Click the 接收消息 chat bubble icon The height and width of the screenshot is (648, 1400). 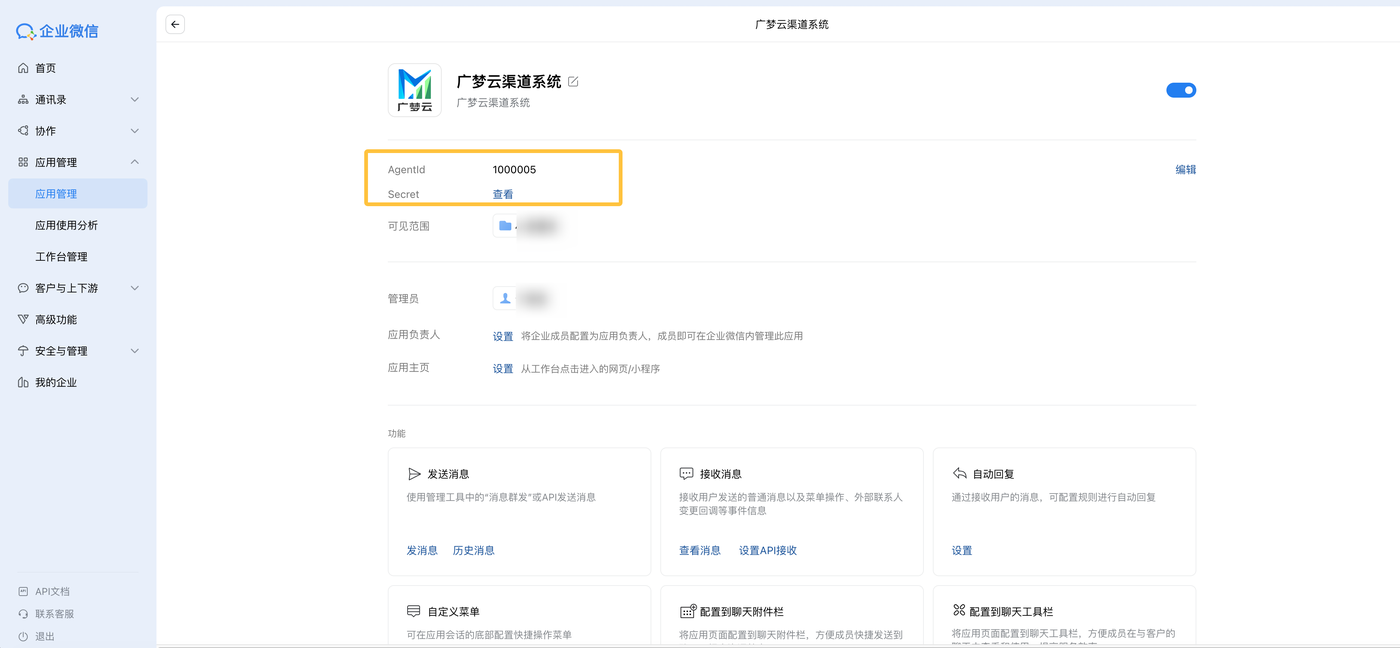[686, 474]
